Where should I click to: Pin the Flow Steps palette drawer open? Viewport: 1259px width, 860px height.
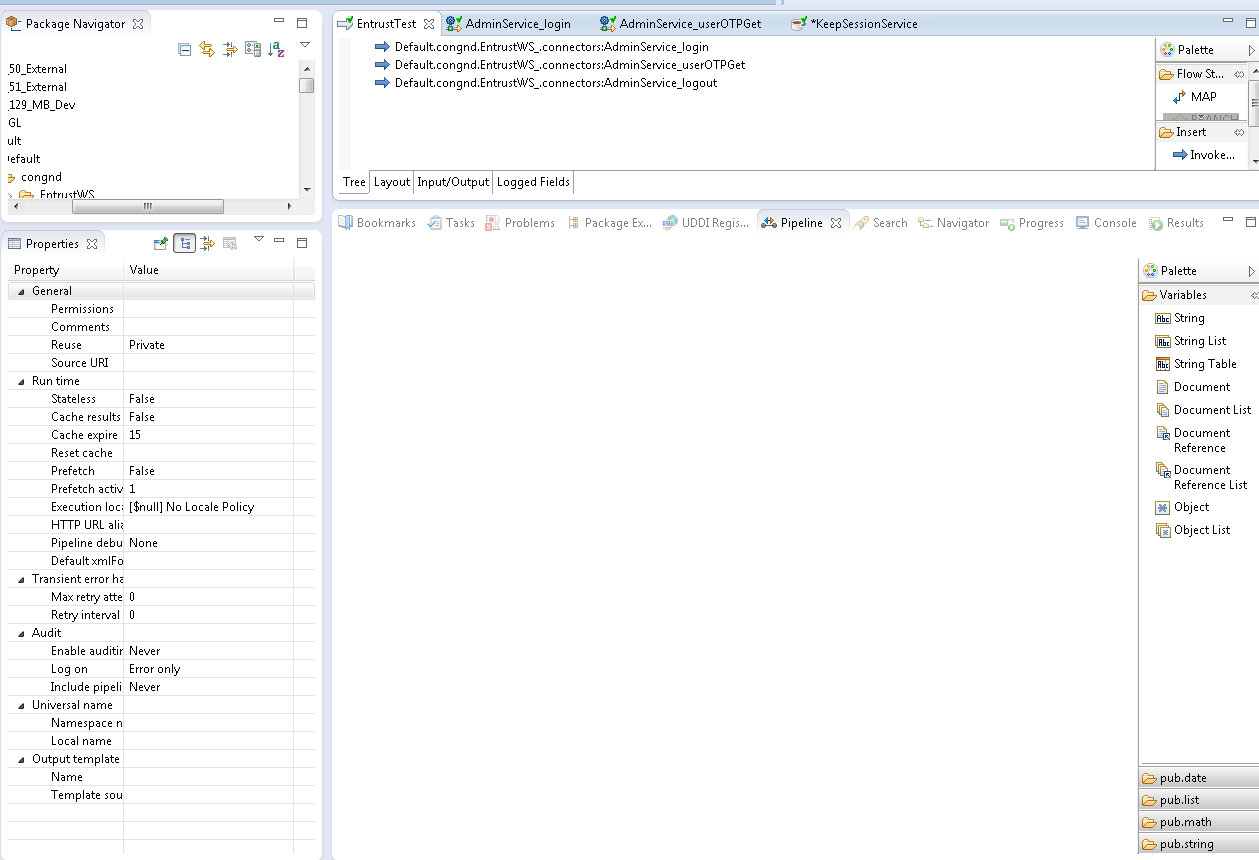point(1239,74)
